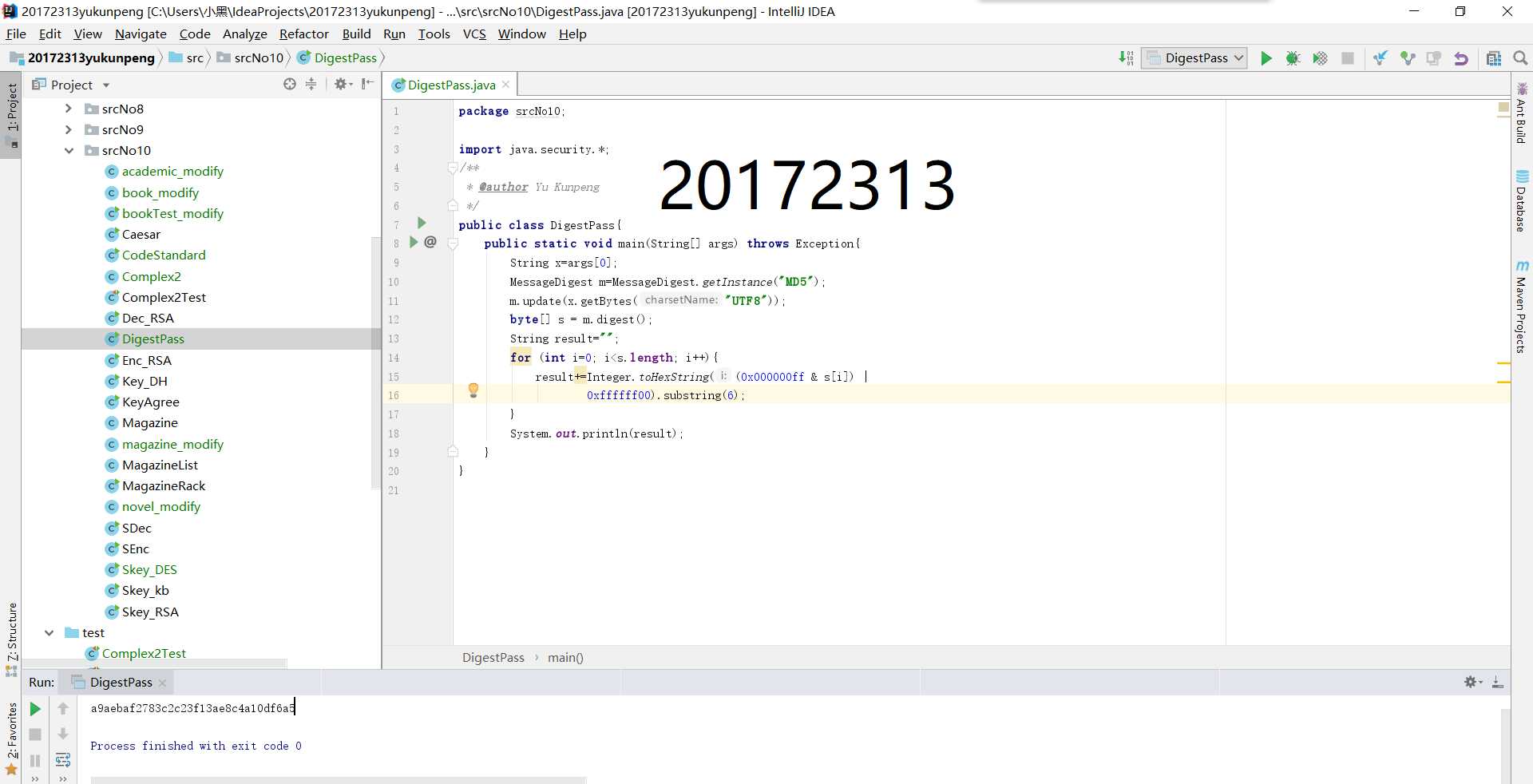Run DigestPass with coverage icon
The width and height of the screenshot is (1533, 784).
[1320, 58]
